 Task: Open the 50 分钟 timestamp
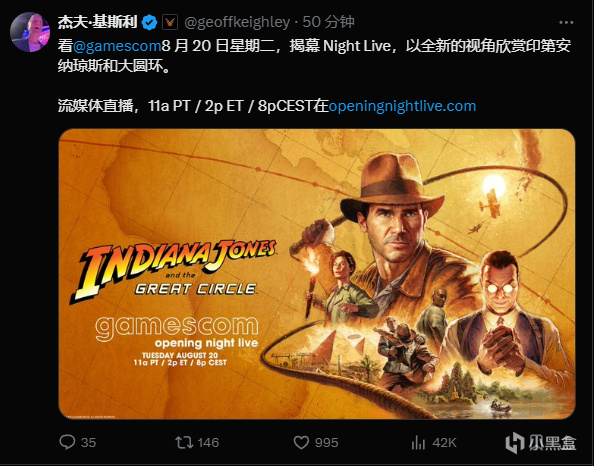pyautogui.click(x=328, y=22)
